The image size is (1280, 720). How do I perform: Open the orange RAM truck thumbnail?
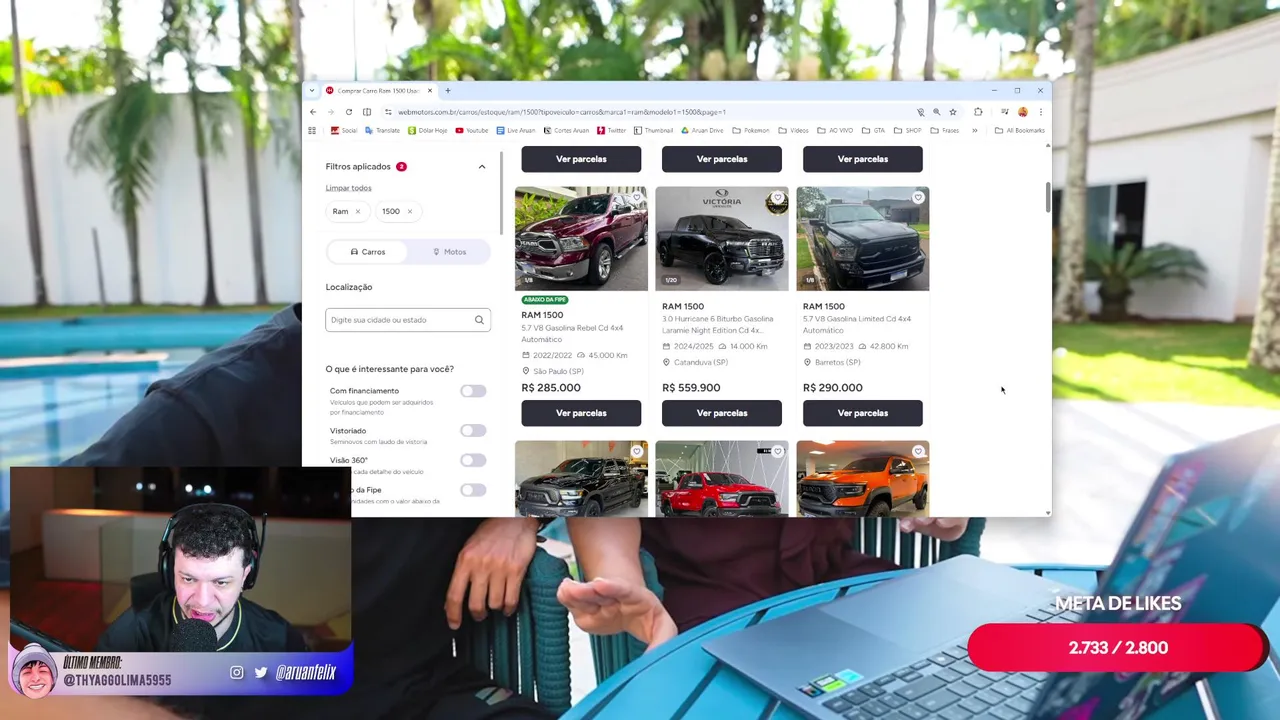[863, 478]
